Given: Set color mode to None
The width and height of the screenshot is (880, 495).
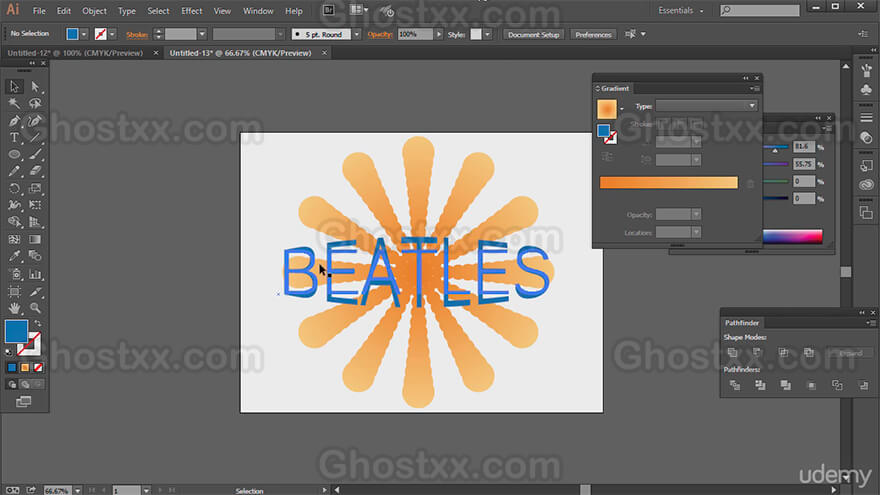Looking at the screenshot, I should [38, 368].
